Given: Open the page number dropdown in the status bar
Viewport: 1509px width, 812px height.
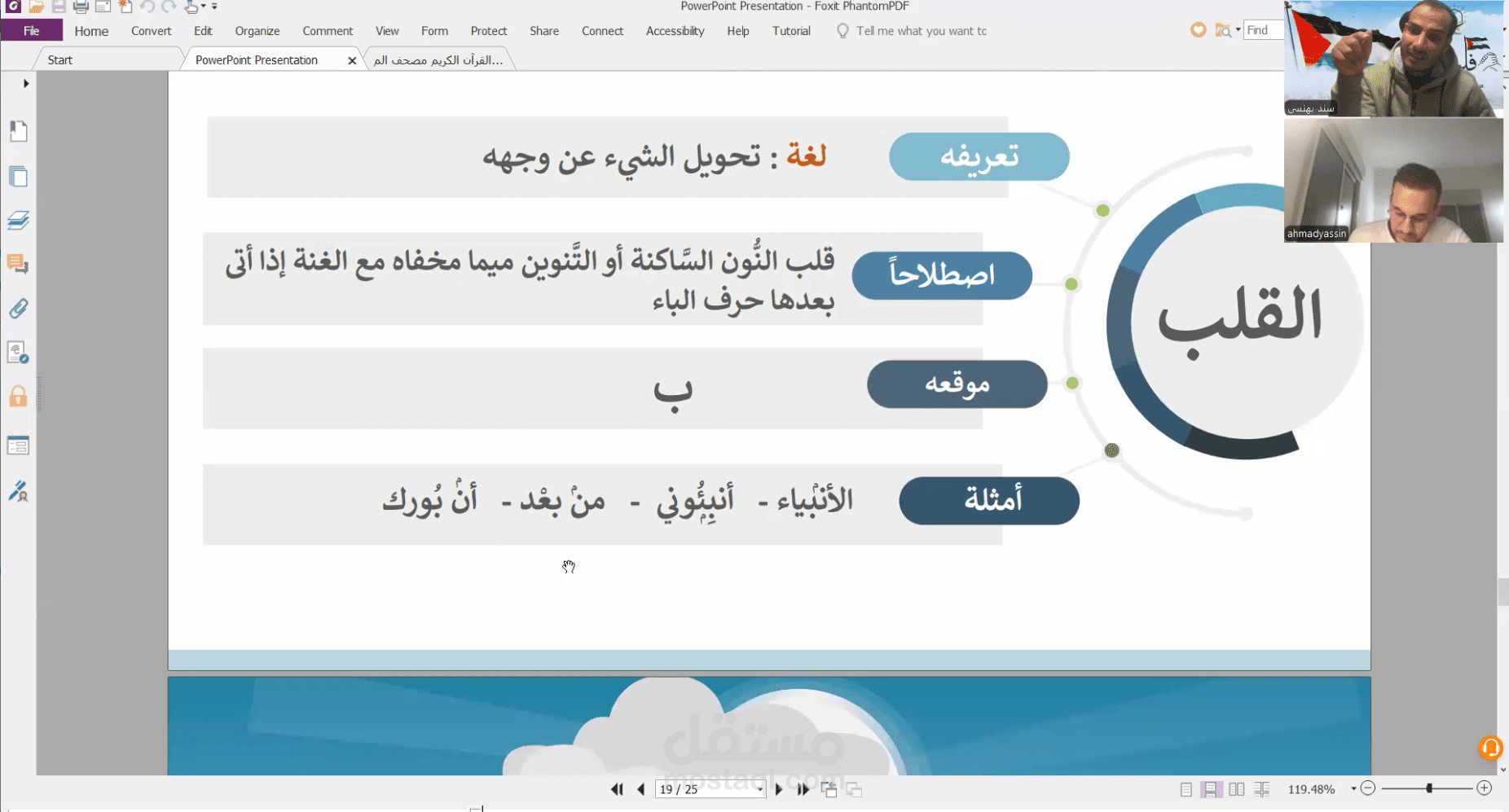Looking at the screenshot, I should pos(758,789).
